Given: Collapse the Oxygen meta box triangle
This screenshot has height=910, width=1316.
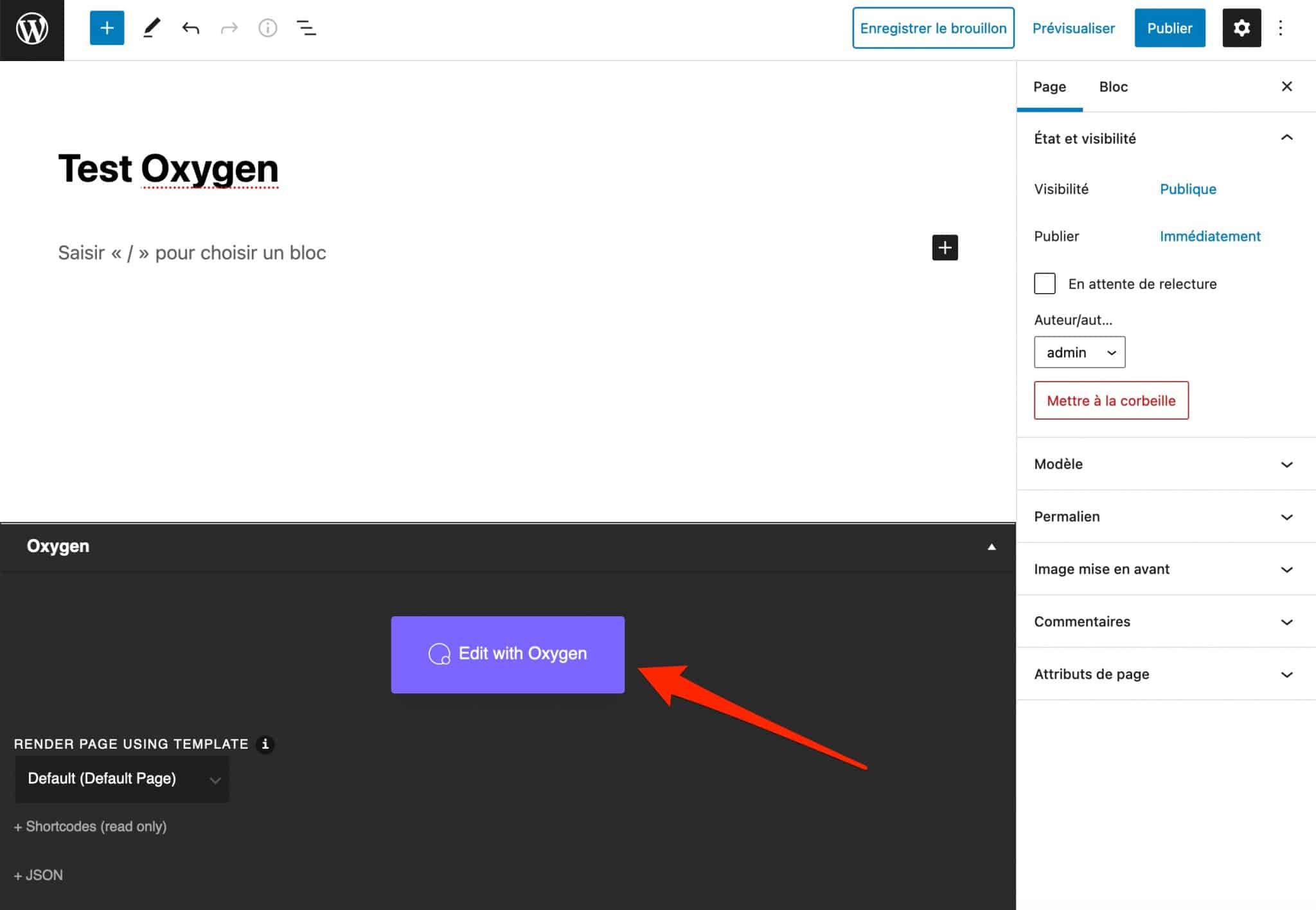Looking at the screenshot, I should [991, 547].
